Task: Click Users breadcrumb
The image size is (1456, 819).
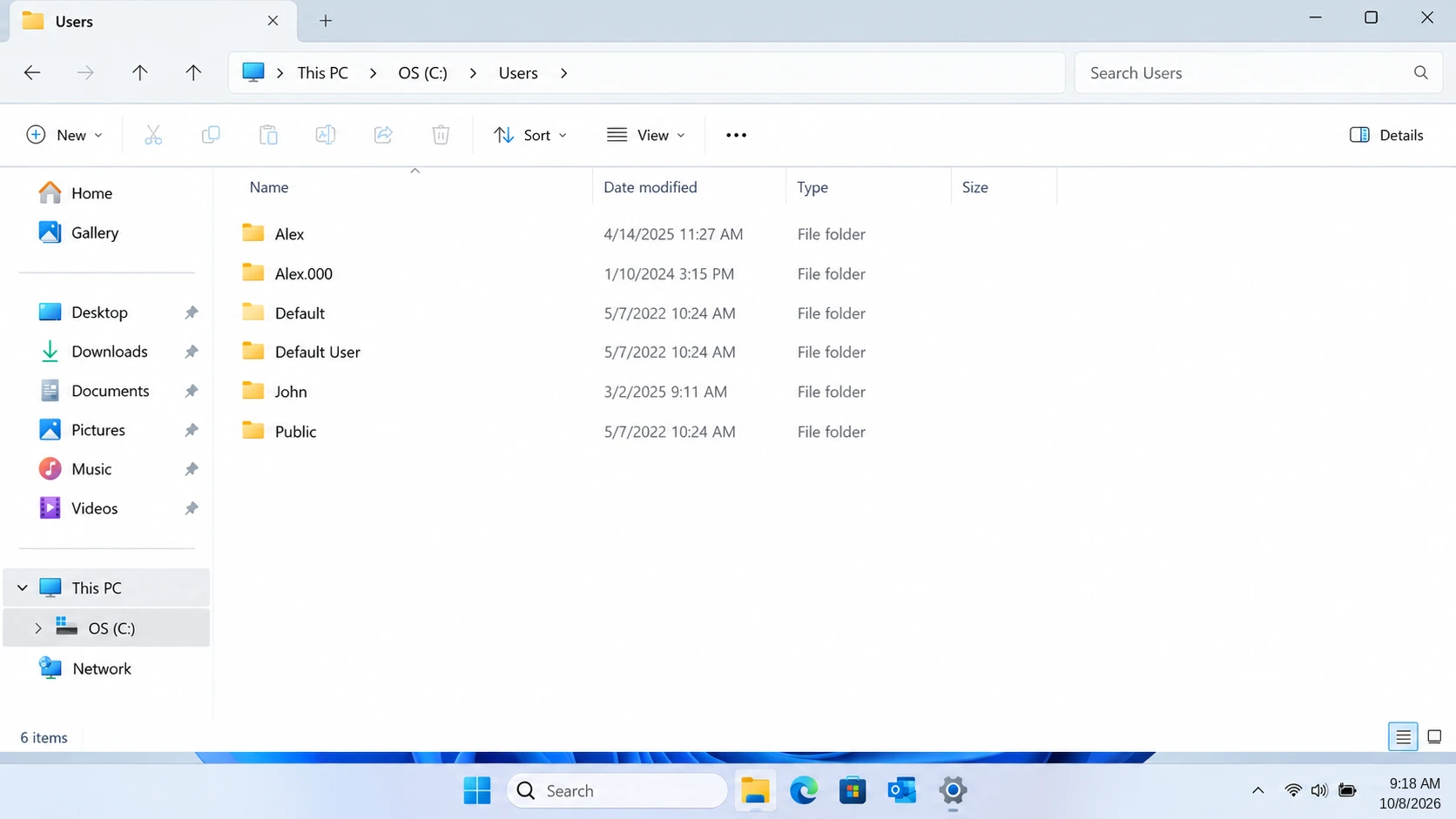Action: [x=518, y=73]
